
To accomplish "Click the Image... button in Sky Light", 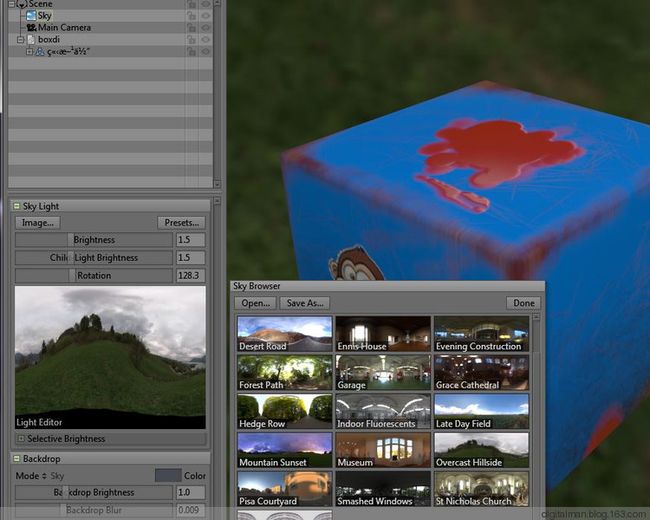I will 38,223.
